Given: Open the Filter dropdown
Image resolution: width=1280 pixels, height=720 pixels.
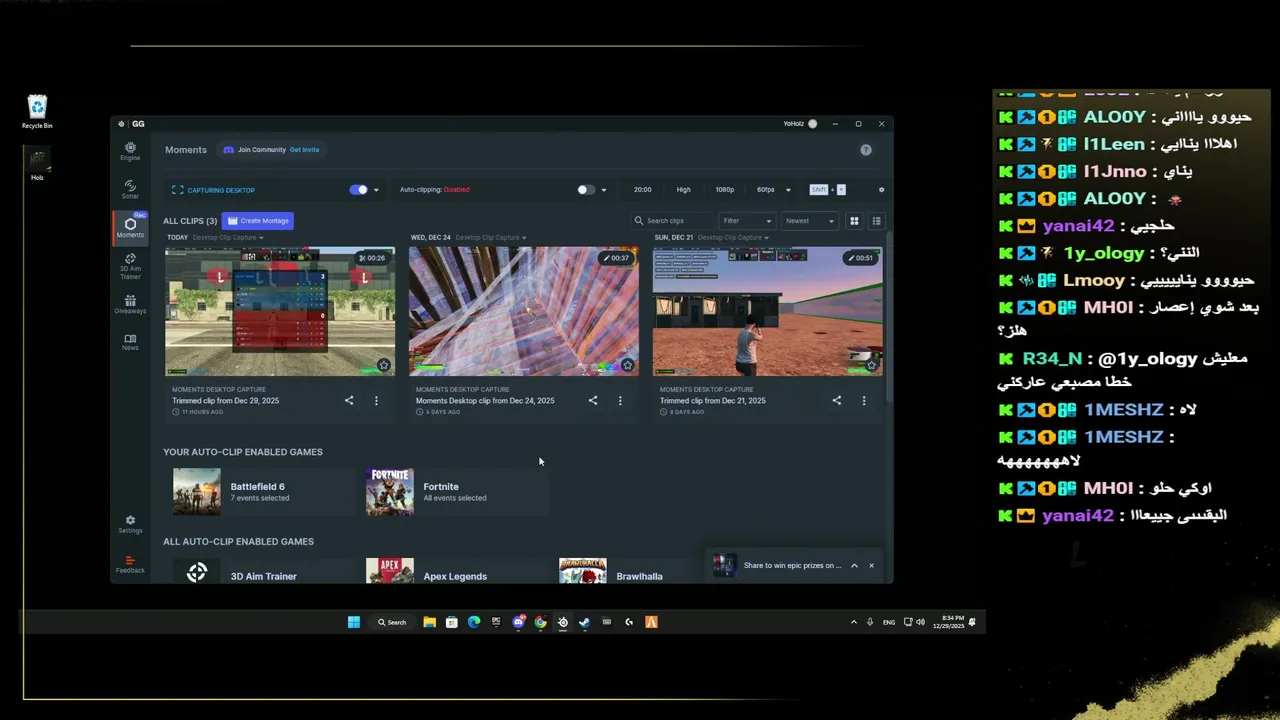Looking at the screenshot, I should click(x=747, y=221).
